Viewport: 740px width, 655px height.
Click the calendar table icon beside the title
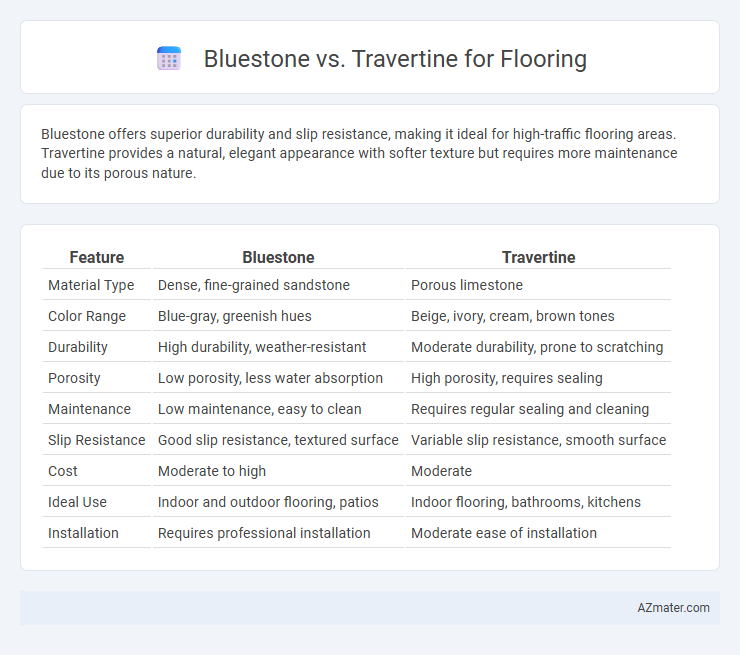[x=169, y=59]
